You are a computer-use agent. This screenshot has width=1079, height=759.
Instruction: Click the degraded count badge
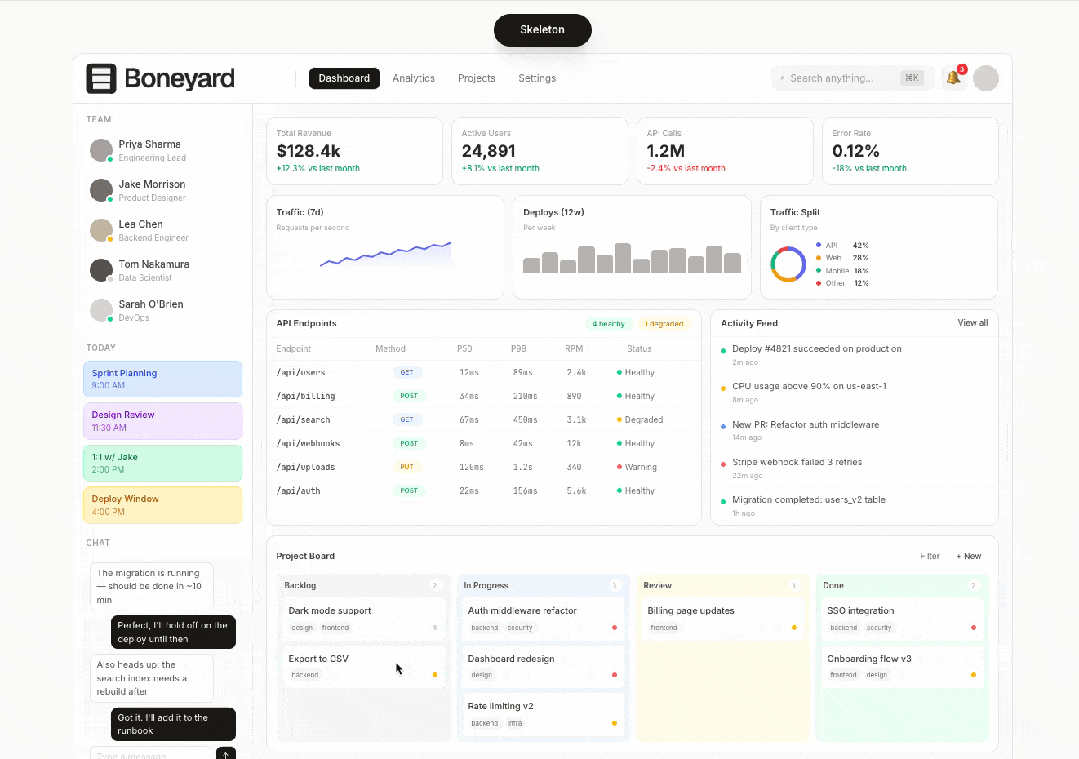point(664,323)
